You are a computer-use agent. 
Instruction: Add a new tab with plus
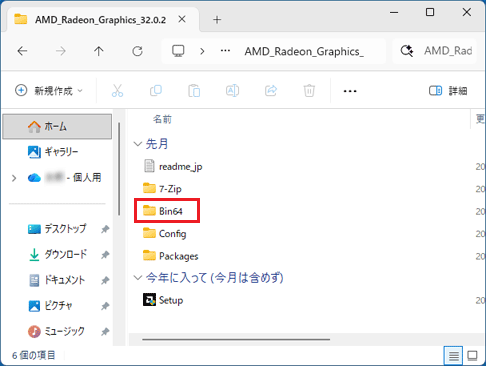click(217, 20)
